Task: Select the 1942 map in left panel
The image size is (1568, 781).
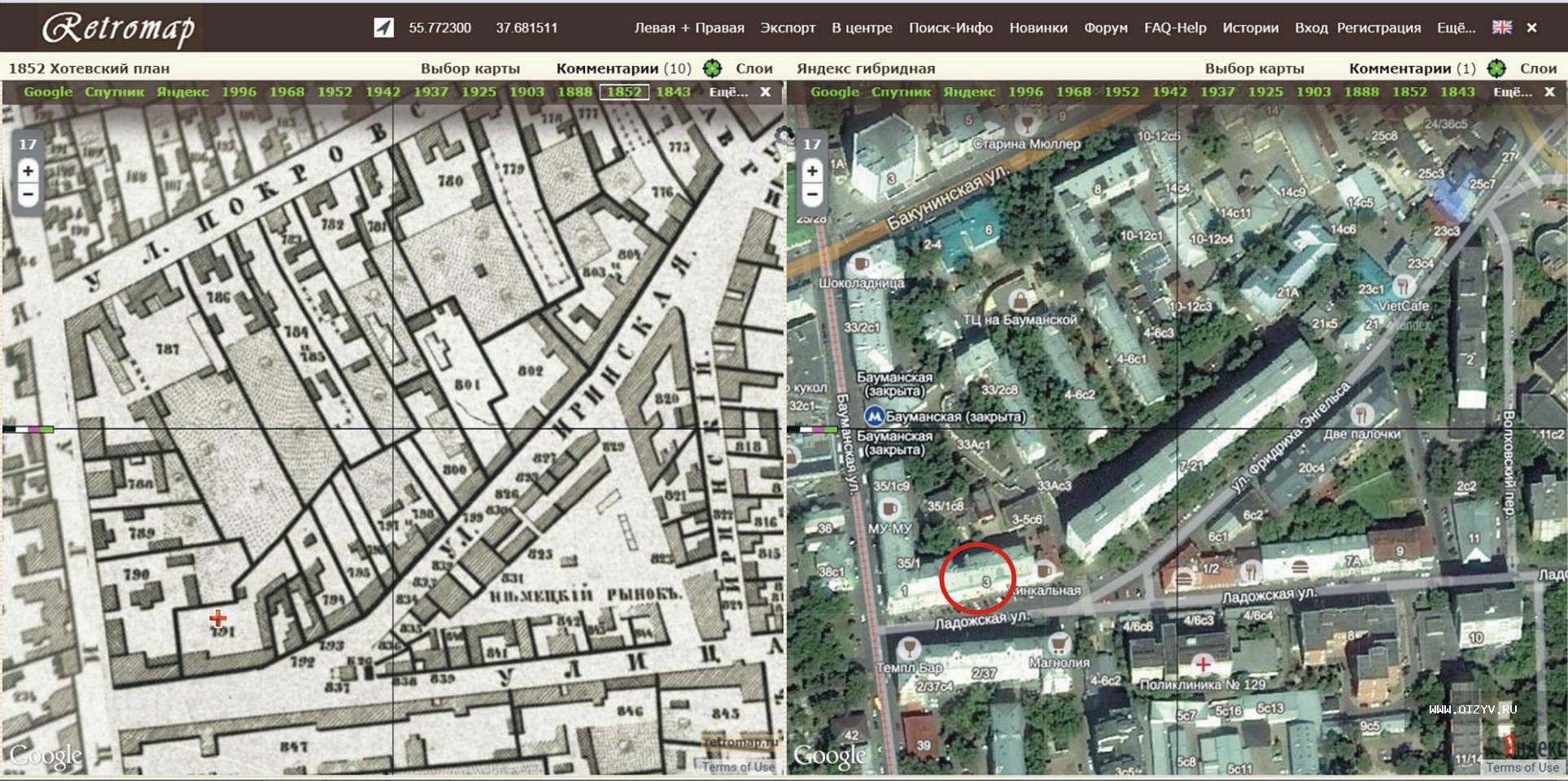Action: [382, 92]
